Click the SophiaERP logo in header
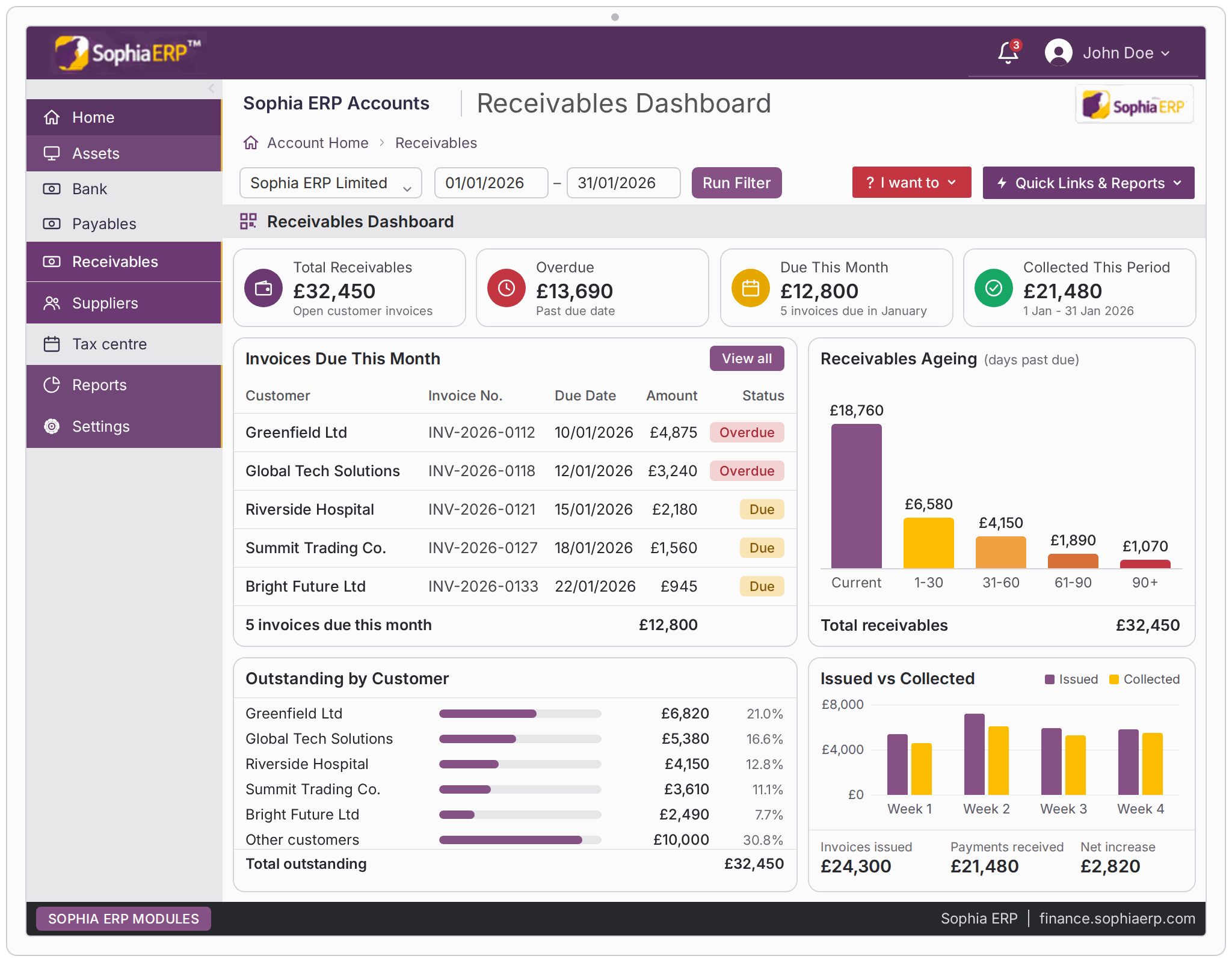1232x962 pixels. [127, 53]
